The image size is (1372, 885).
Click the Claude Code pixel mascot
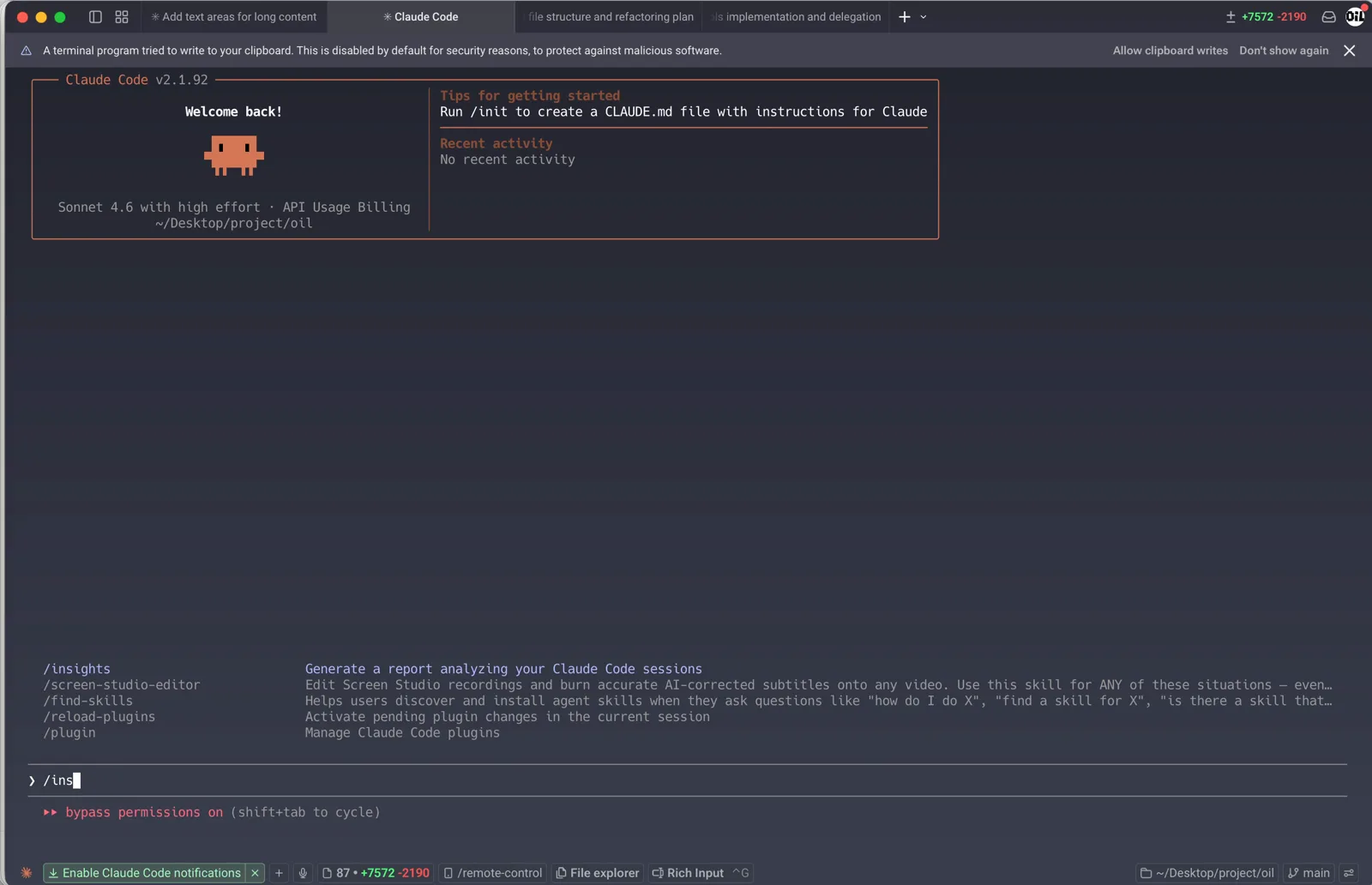pyautogui.click(x=234, y=155)
